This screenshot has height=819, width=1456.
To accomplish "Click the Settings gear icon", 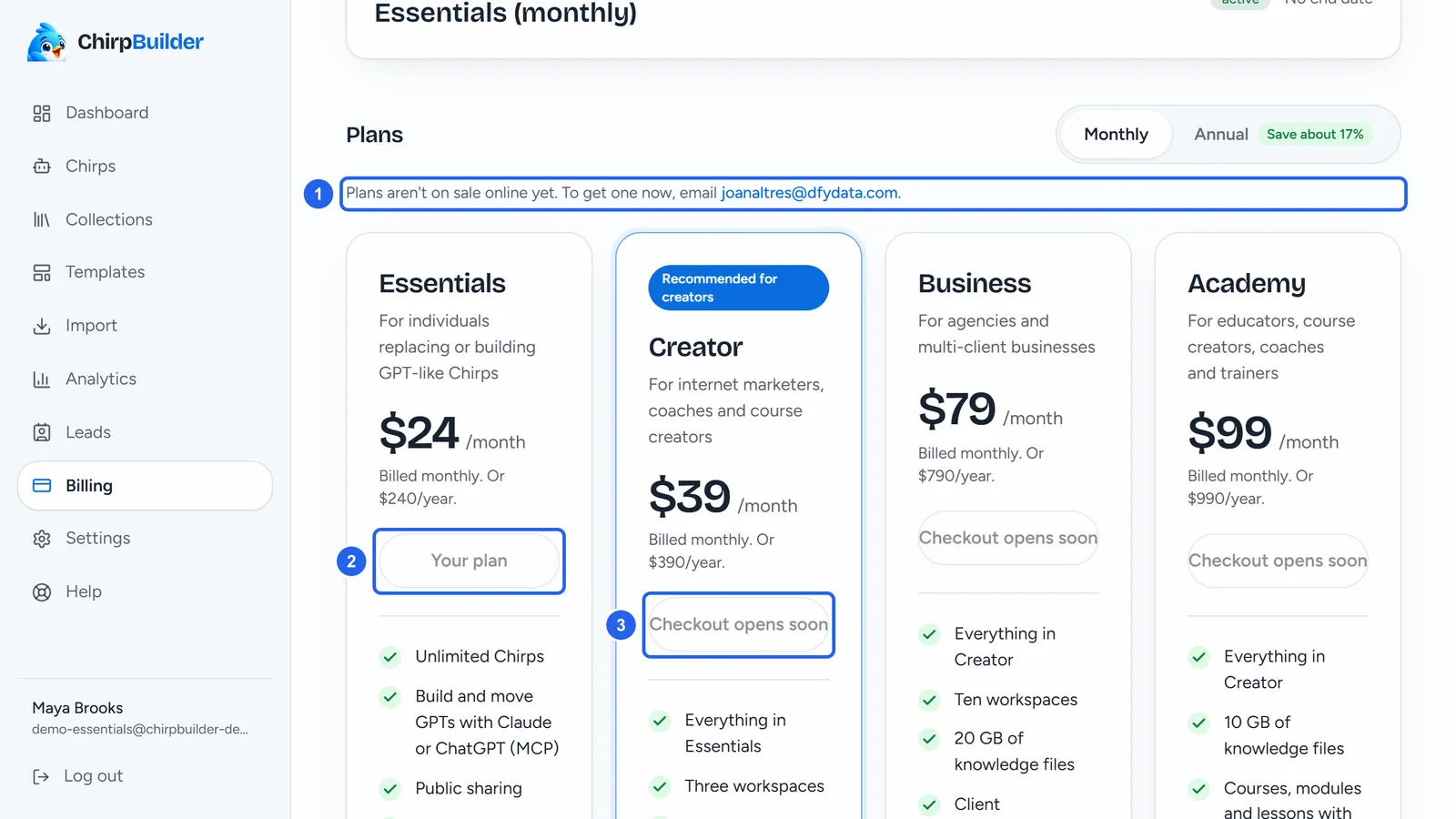I will point(42,539).
